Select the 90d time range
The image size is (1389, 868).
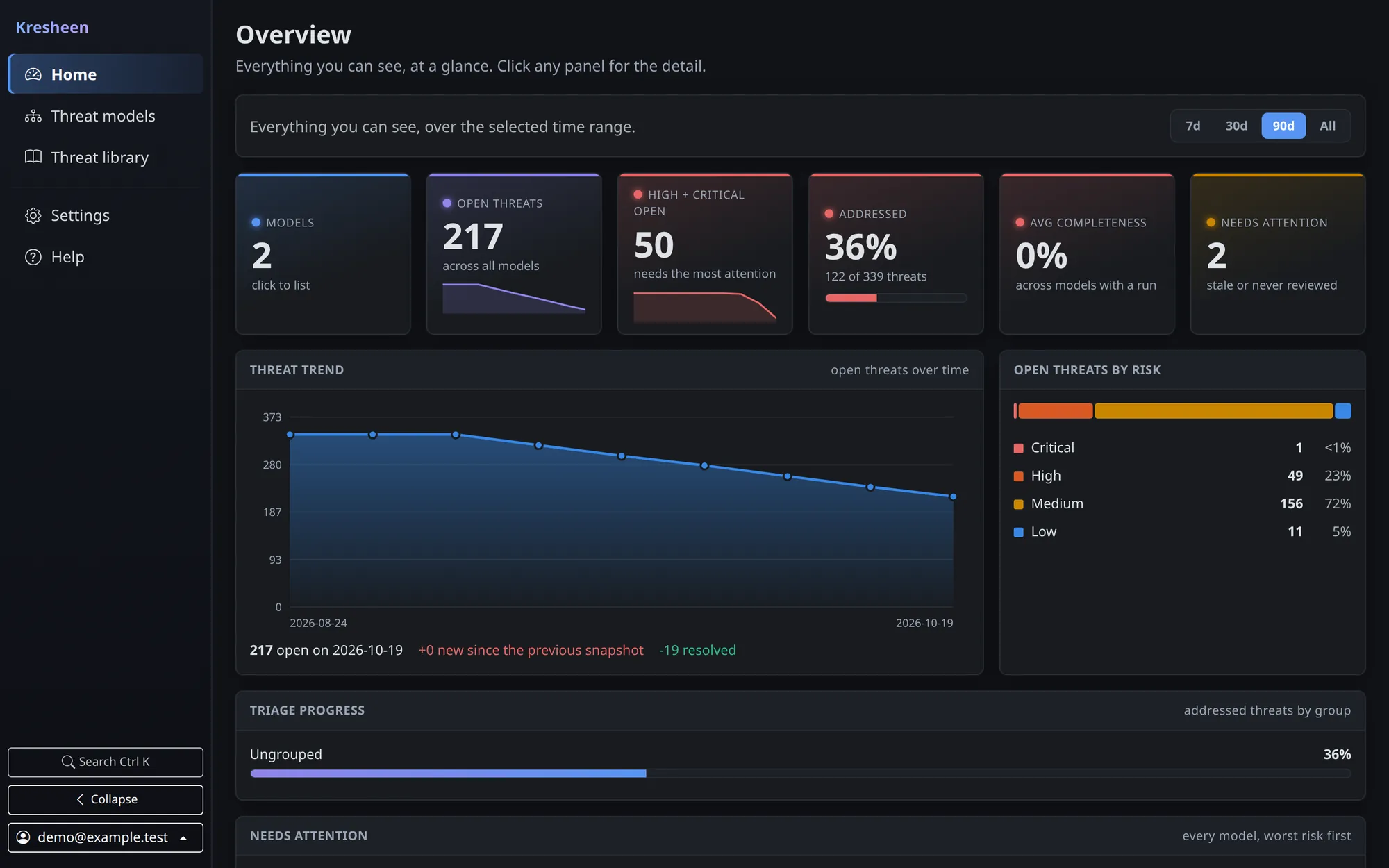[1283, 126]
